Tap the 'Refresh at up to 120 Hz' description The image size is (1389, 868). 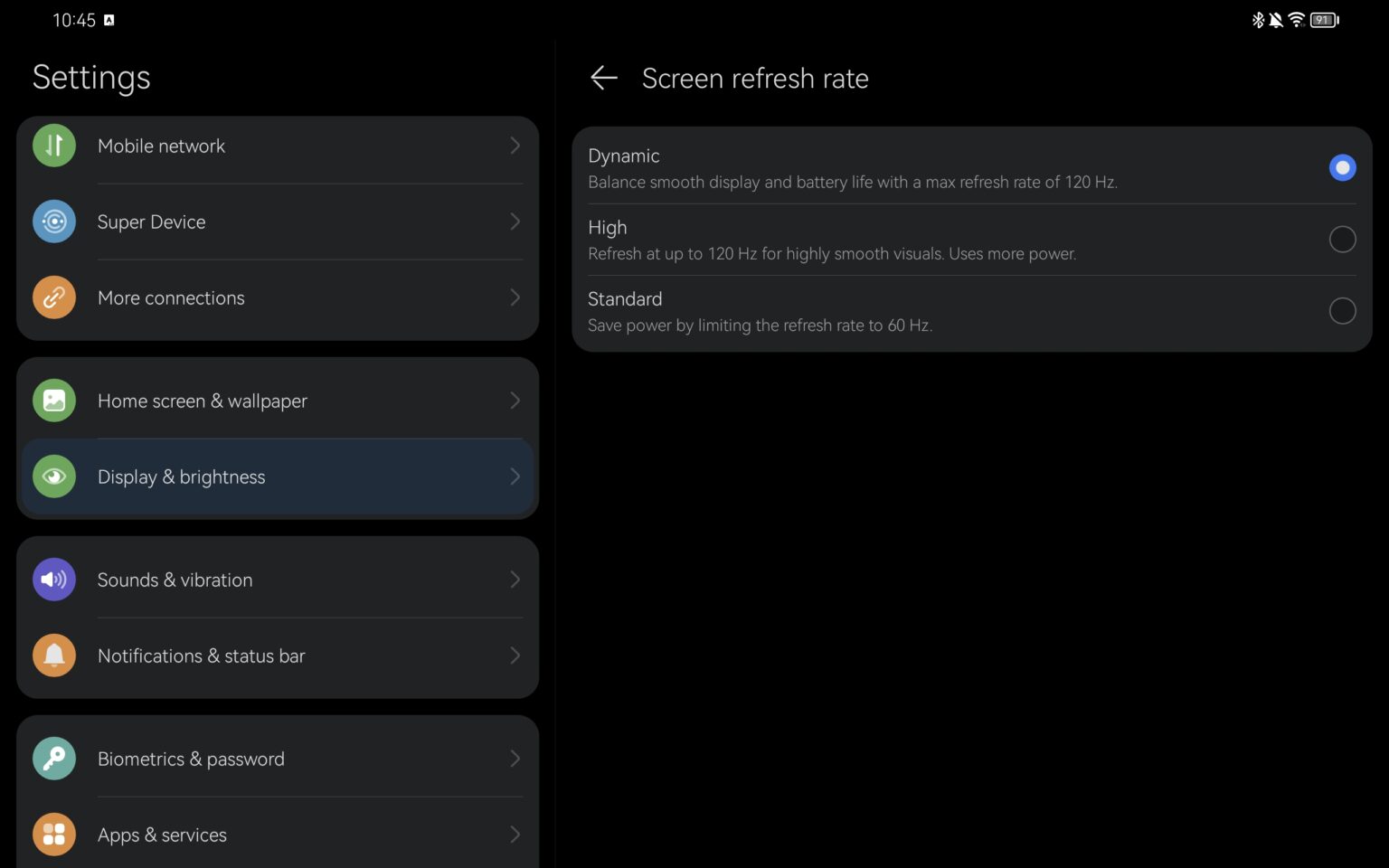pos(832,254)
